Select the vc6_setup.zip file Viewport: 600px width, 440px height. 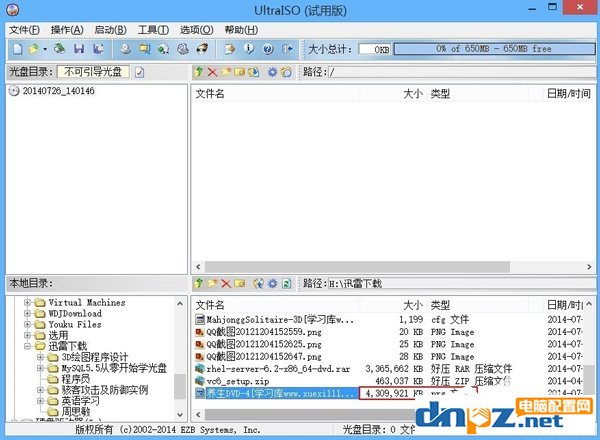[237, 381]
